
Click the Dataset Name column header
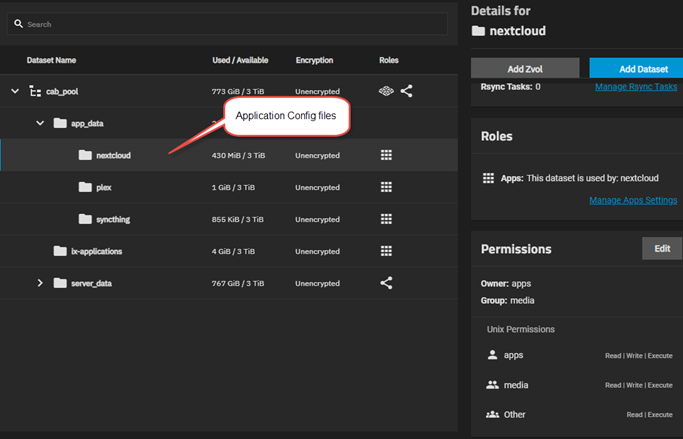pyautogui.click(x=51, y=60)
